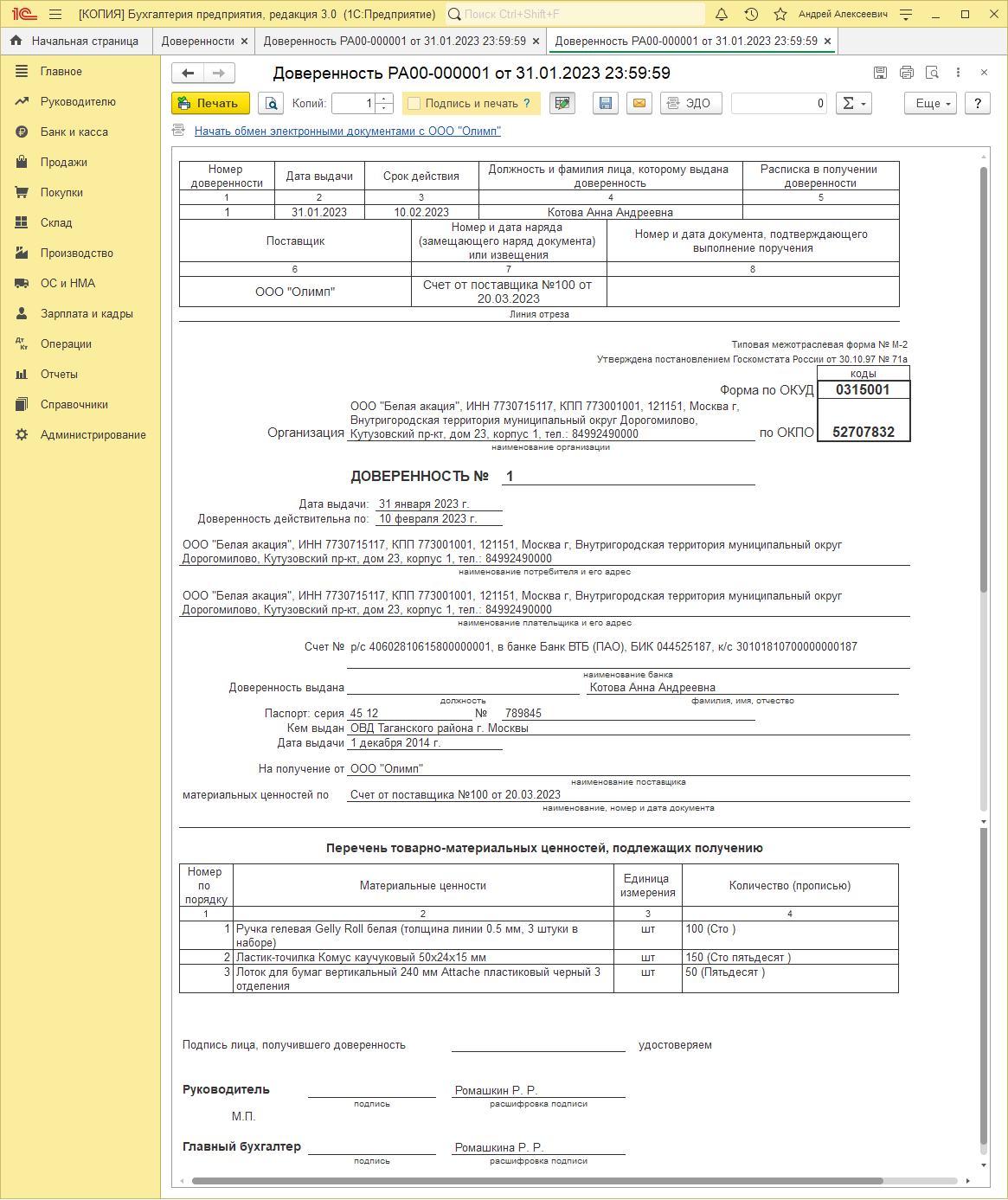Toggle Подпись и печать checkbox

[x=414, y=104]
